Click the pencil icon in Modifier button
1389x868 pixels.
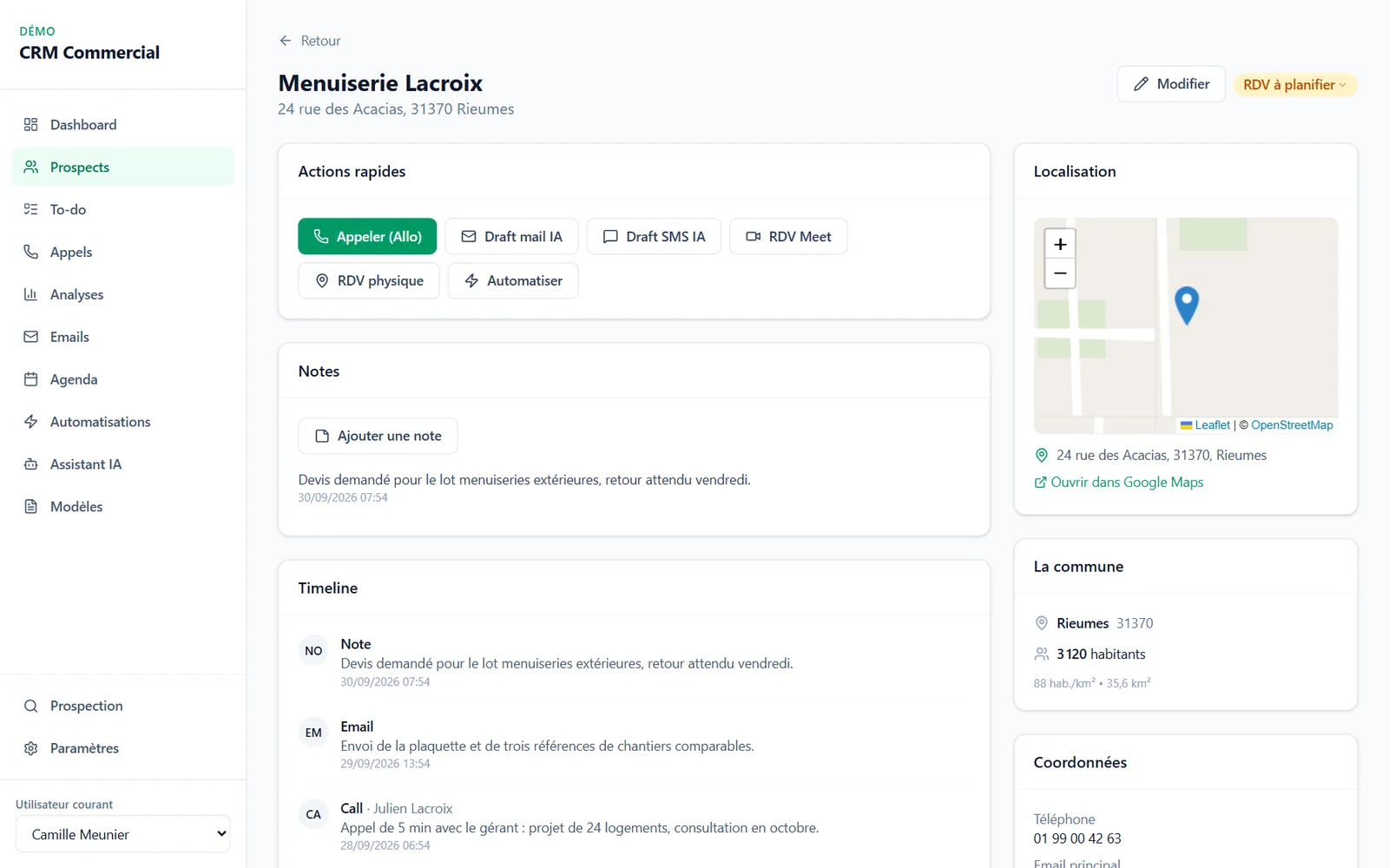point(1142,84)
